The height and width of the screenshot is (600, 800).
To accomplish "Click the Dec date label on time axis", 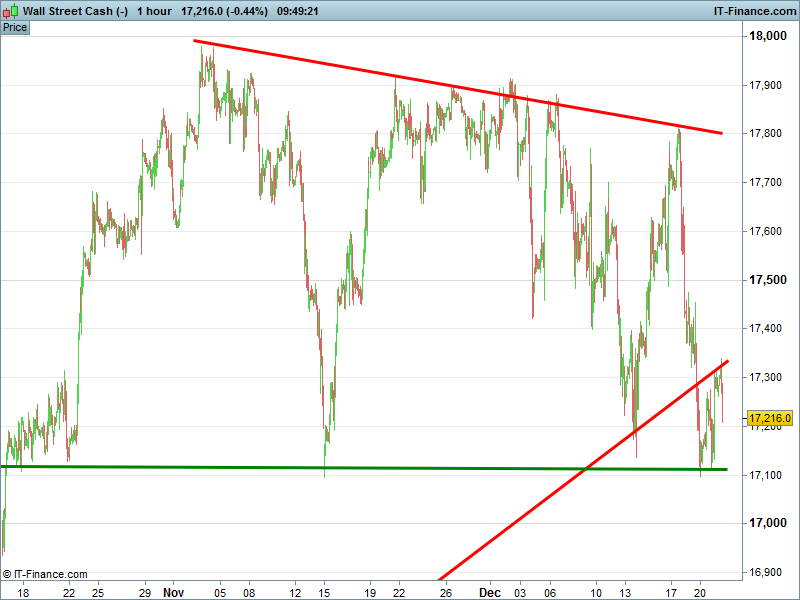I will click(x=490, y=593).
